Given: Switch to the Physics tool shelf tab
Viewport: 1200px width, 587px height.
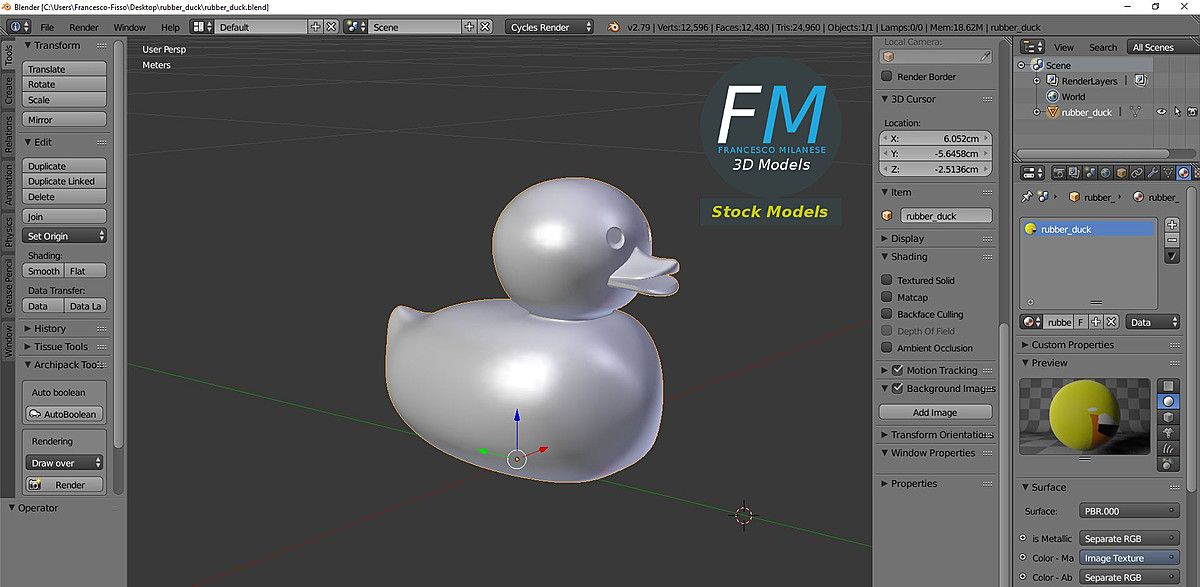Looking at the screenshot, I should (9, 231).
